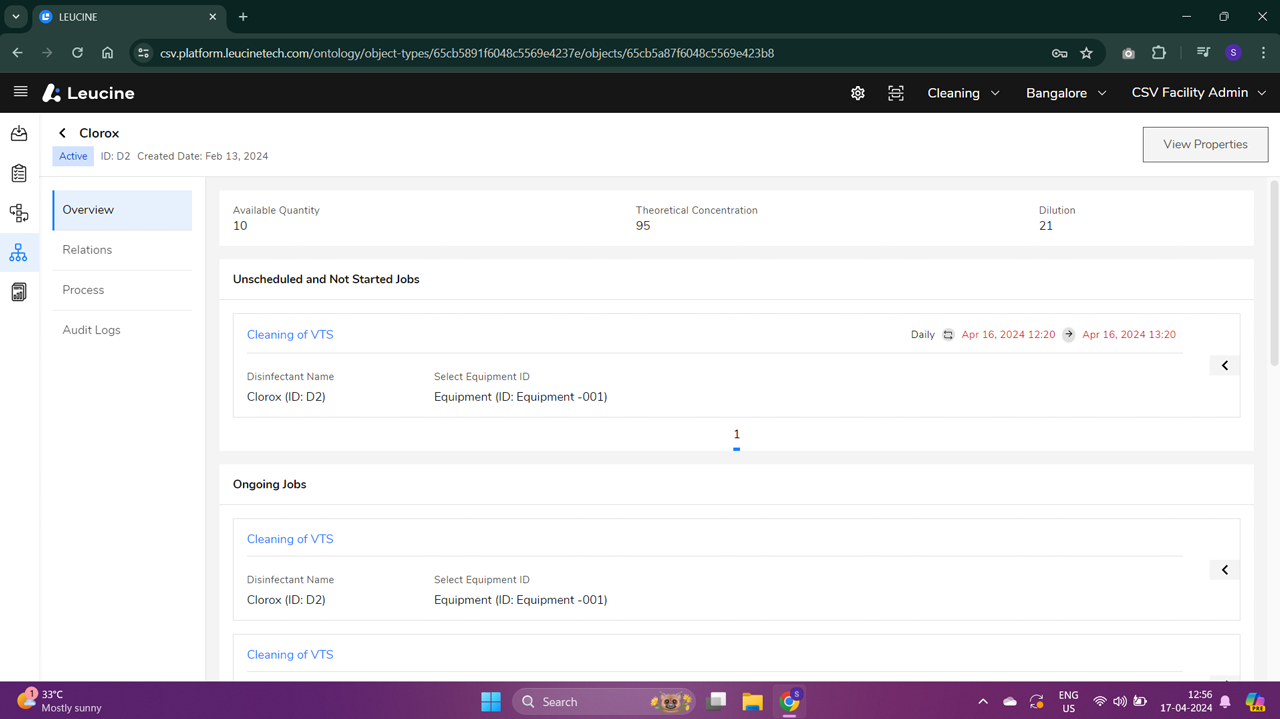
Task: Click the notification bell in system tray
Action: click(x=1225, y=702)
